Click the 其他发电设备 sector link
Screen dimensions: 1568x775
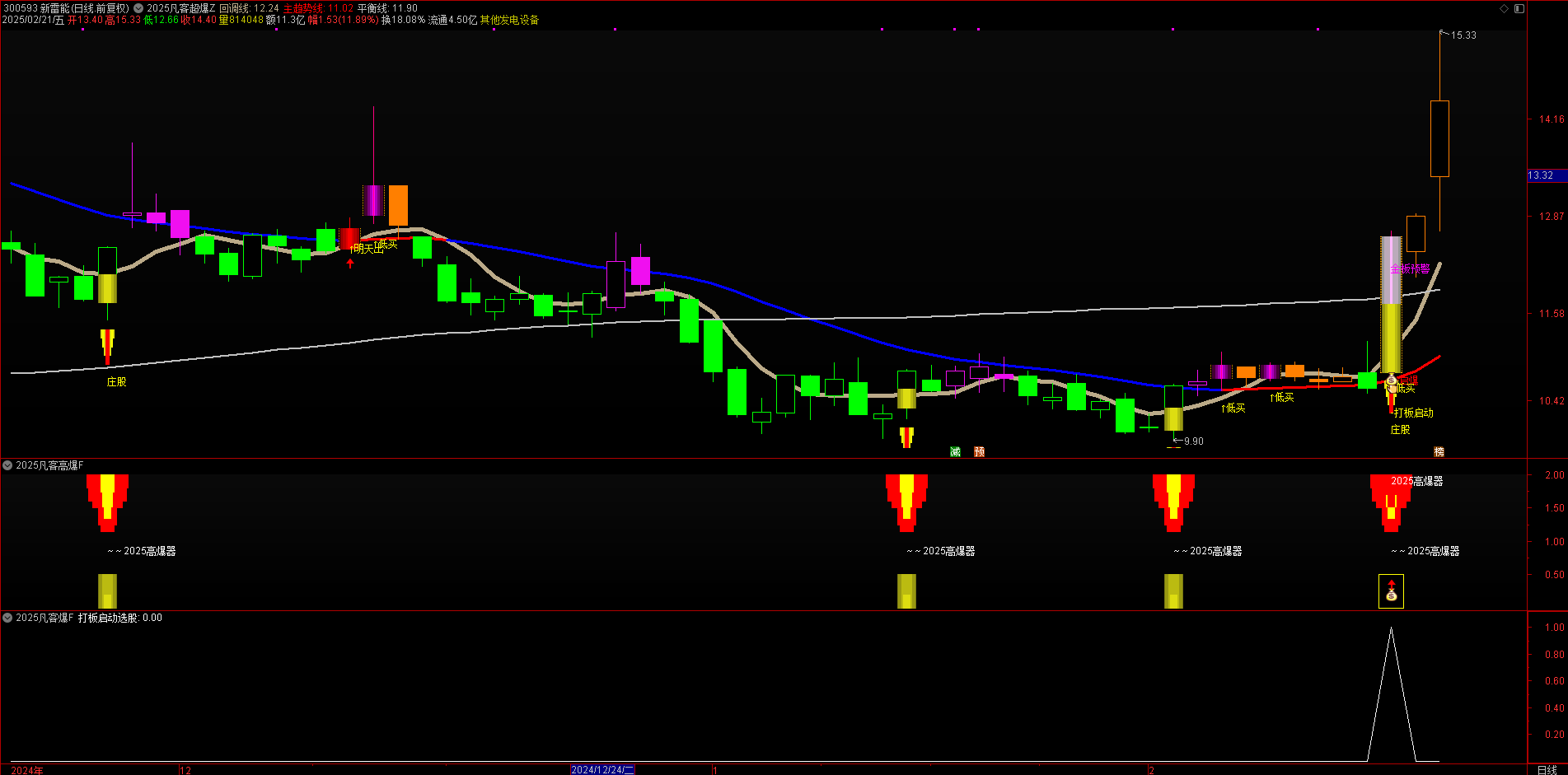click(509, 20)
